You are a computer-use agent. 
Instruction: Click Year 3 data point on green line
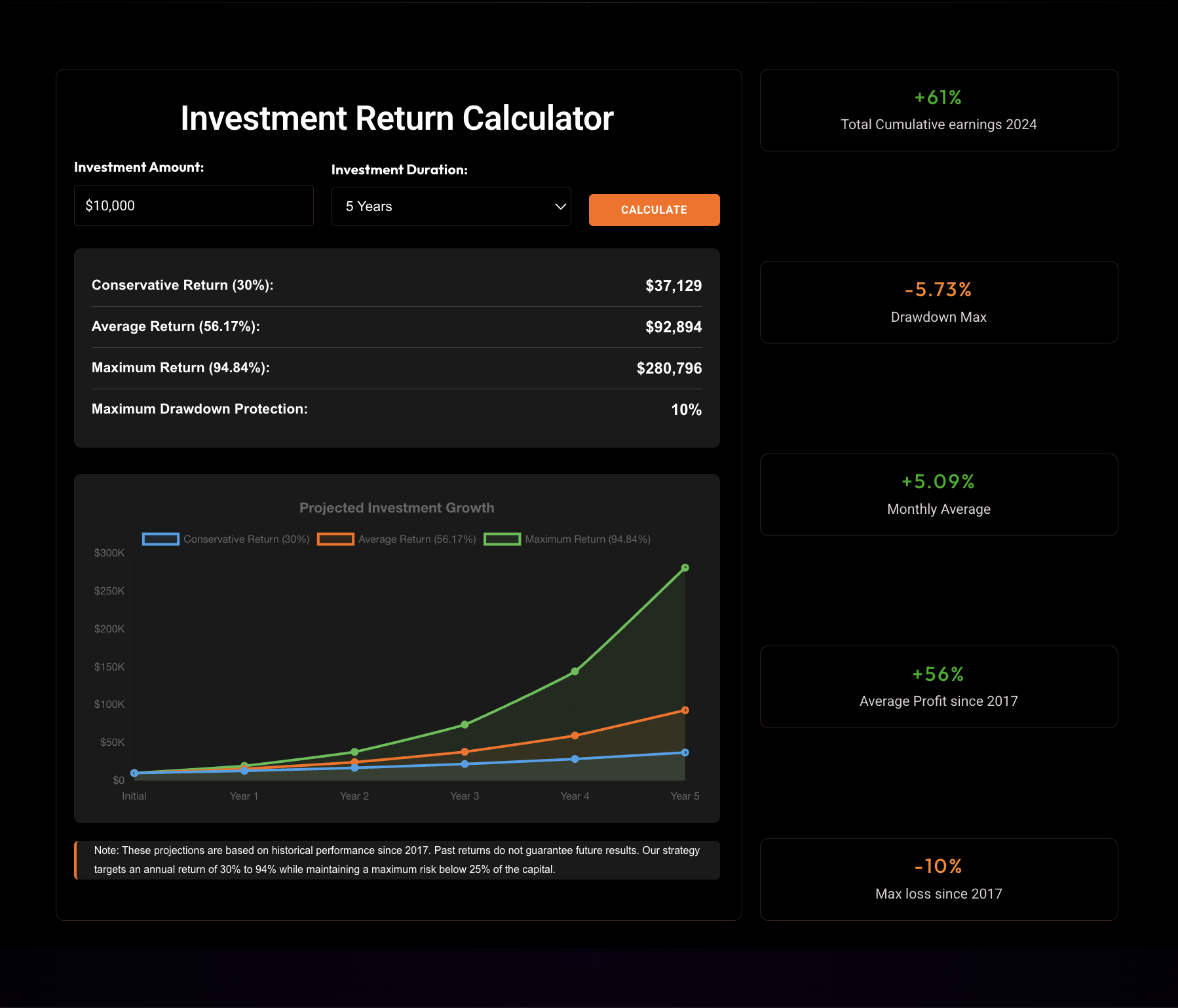[x=465, y=724]
